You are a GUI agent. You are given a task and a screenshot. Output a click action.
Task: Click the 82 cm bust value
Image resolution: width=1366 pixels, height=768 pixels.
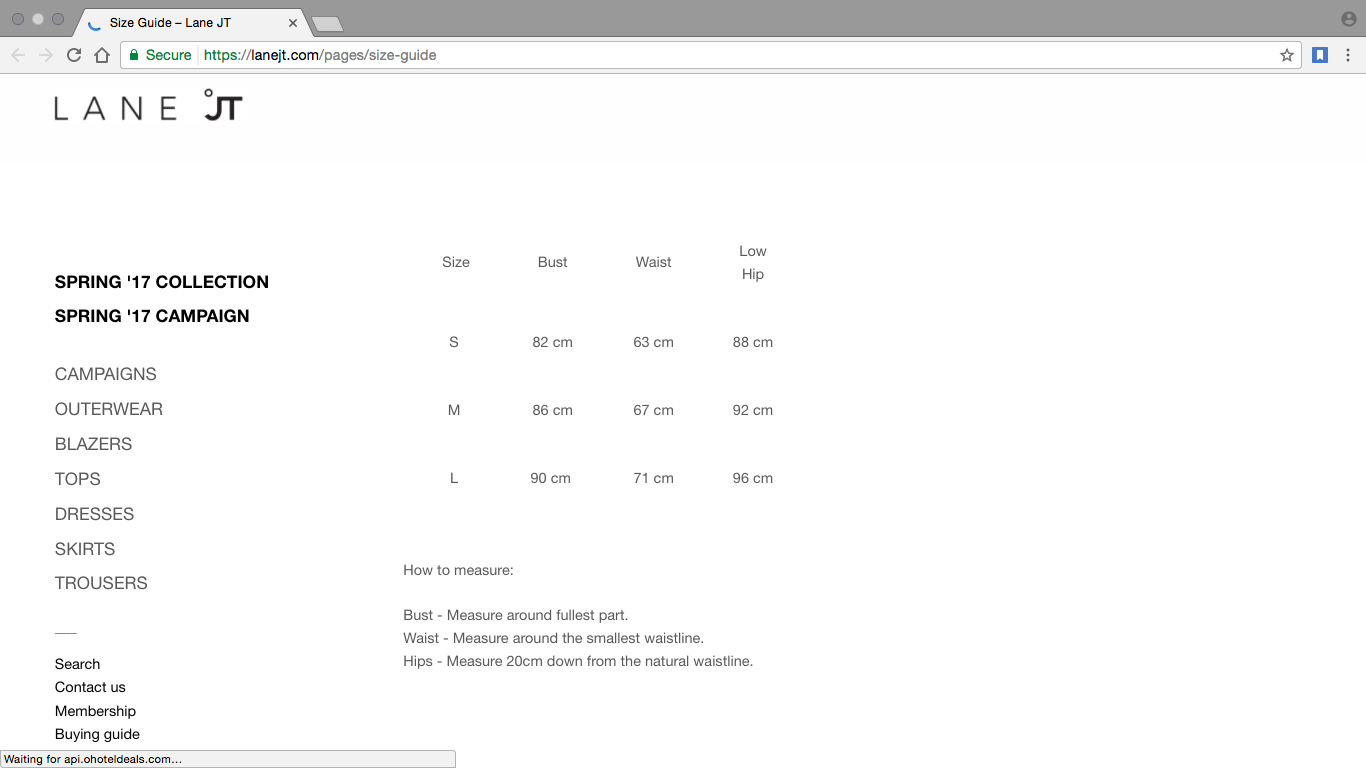553,342
